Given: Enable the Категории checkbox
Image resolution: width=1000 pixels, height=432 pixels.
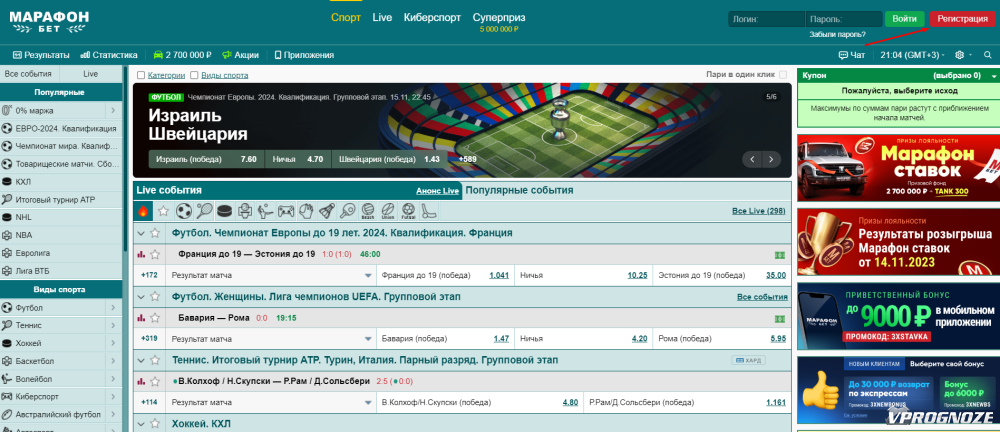Looking at the screenshot, I should 141,75.
